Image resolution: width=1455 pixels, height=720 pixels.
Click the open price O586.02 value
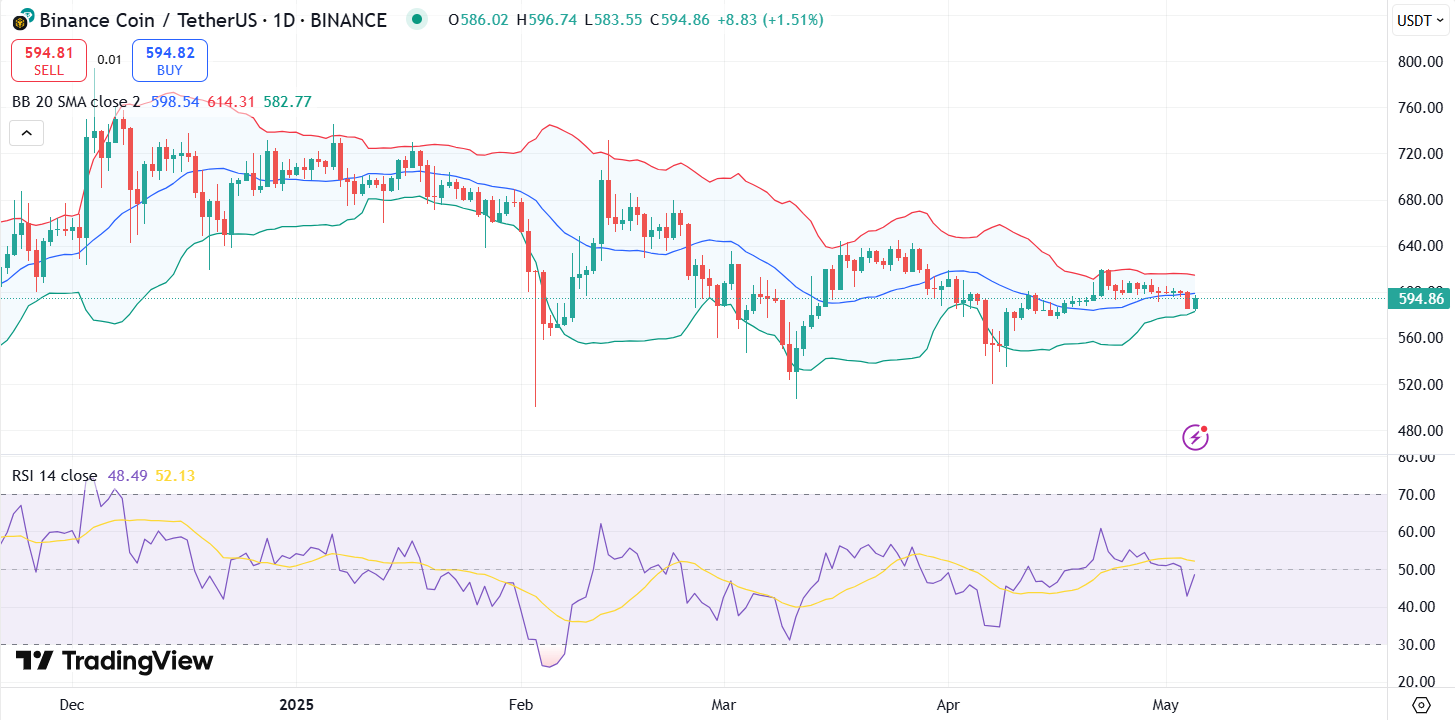479,20
